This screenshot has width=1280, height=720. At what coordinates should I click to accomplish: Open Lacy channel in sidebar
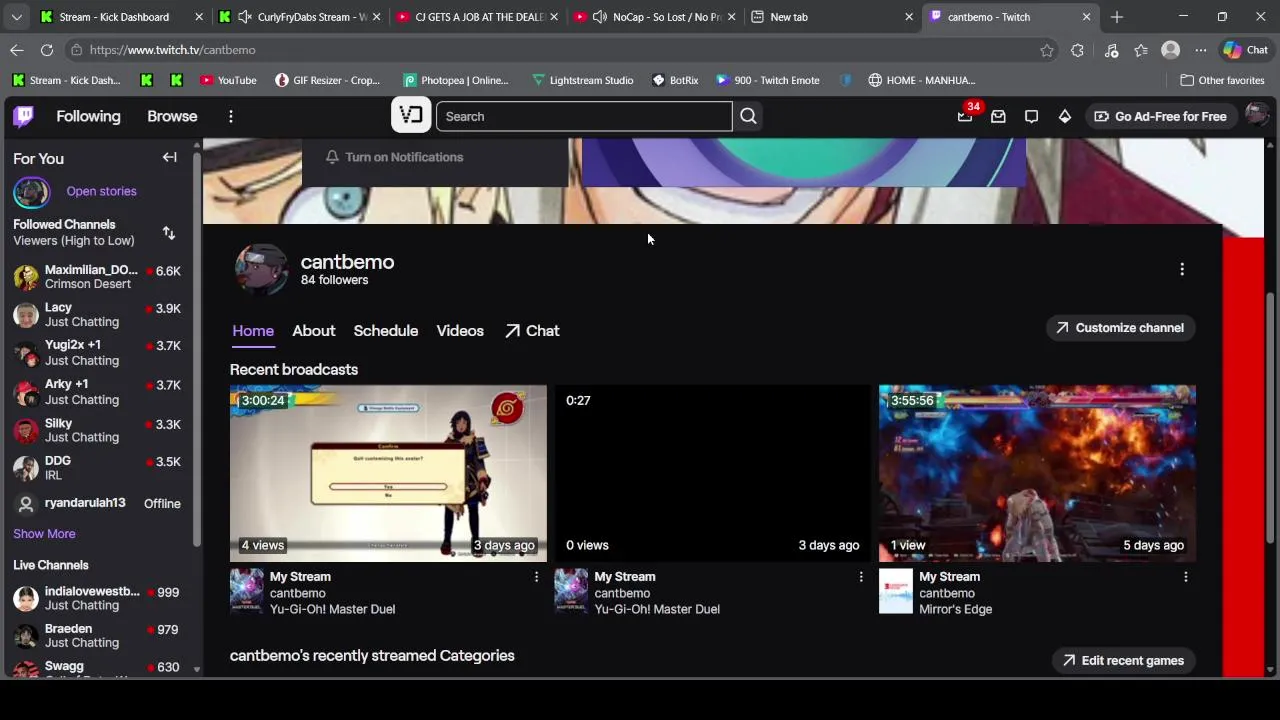point(97,315)
